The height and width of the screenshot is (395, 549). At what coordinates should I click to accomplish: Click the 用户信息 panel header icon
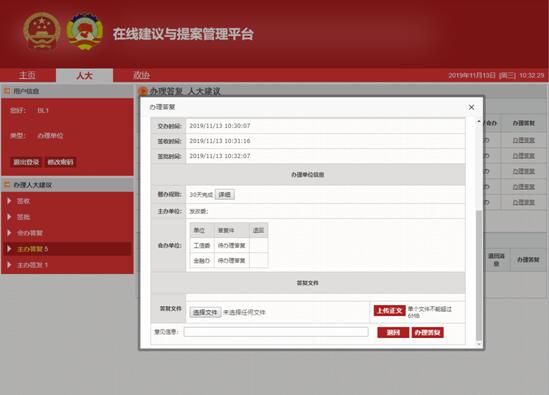(x=7, y=91)
